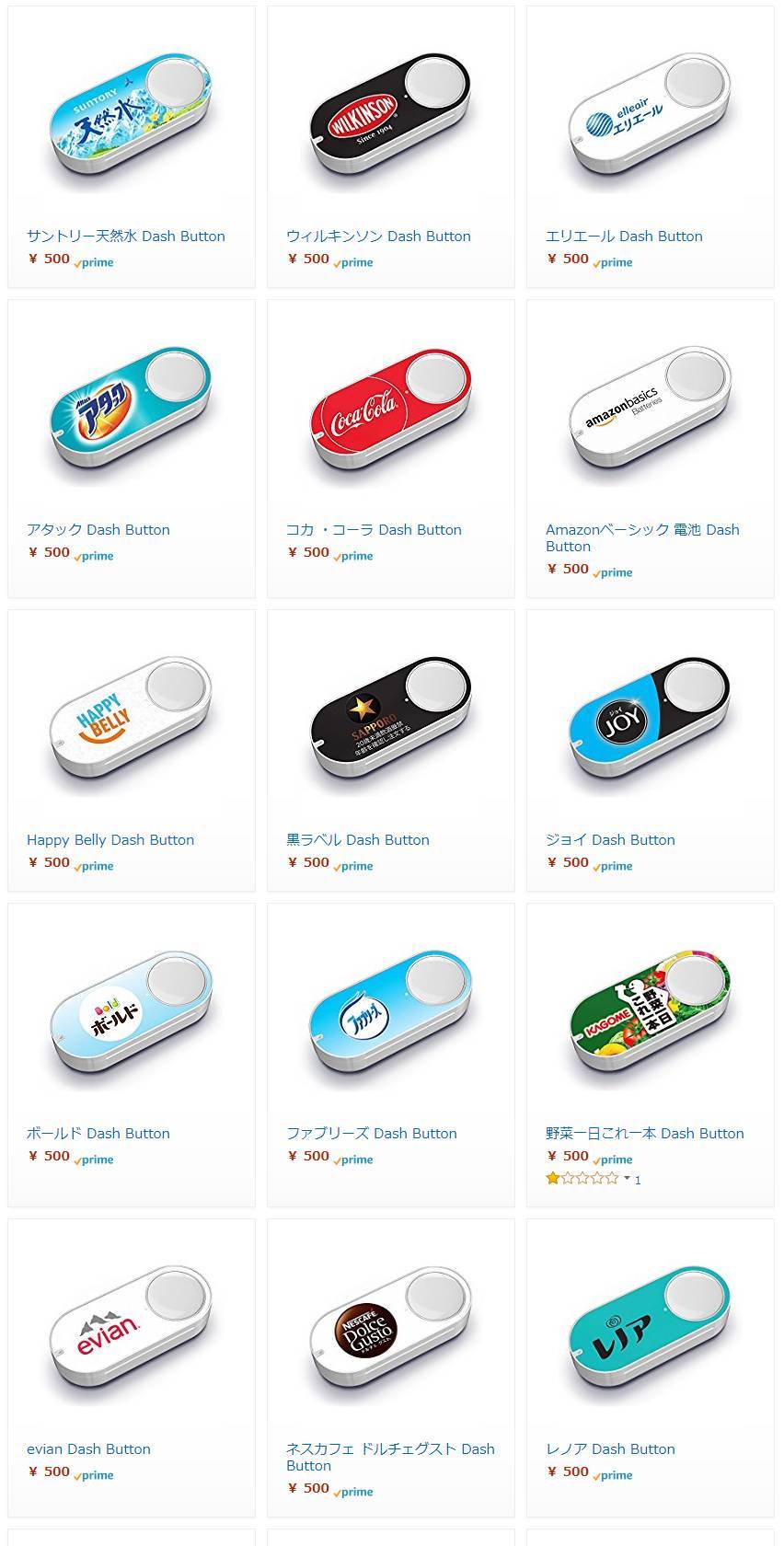Select the Sapporo black label button image
Screen dimensions: 784x1546
390,725
